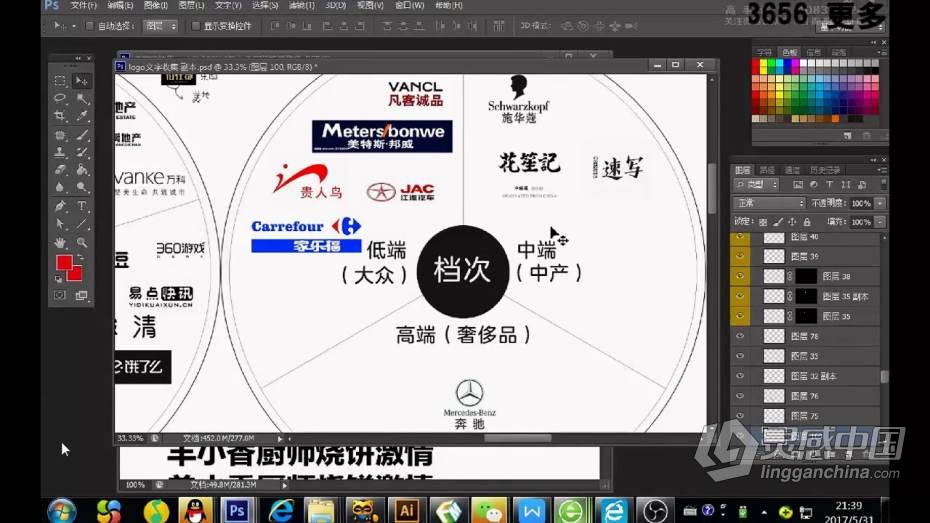
Task: Toggle Quick Mask mode
Action: (x=60, y=295)
